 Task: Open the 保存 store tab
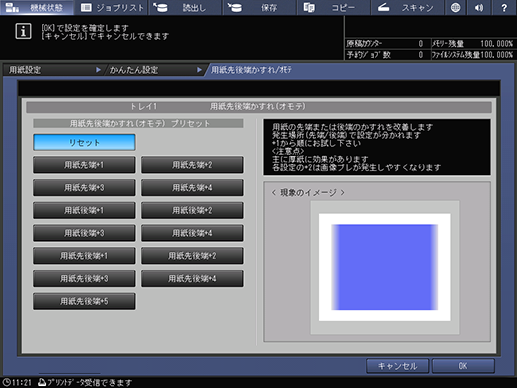pos(260,7)
